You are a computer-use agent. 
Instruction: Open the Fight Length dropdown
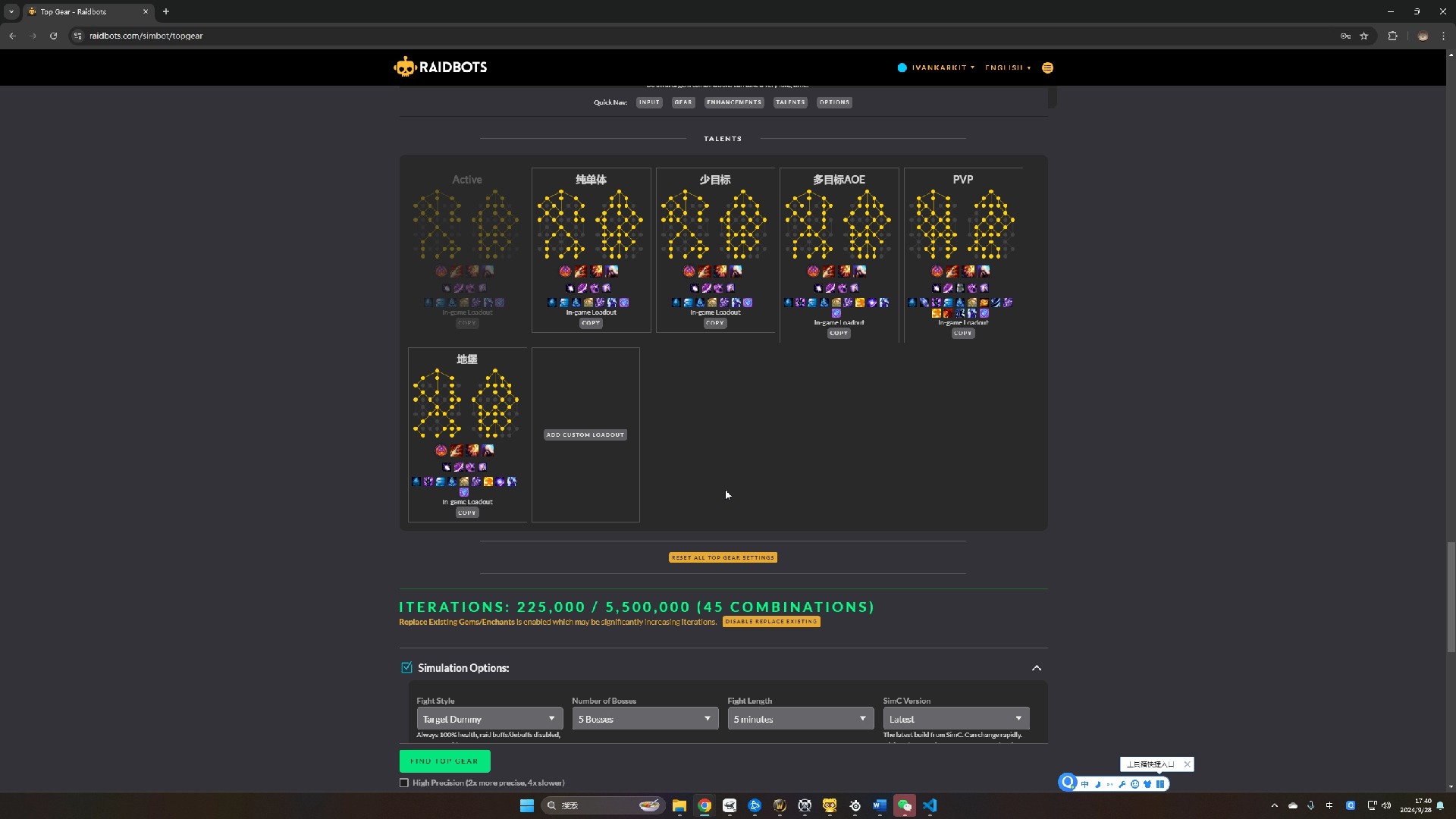click(800, 719)
